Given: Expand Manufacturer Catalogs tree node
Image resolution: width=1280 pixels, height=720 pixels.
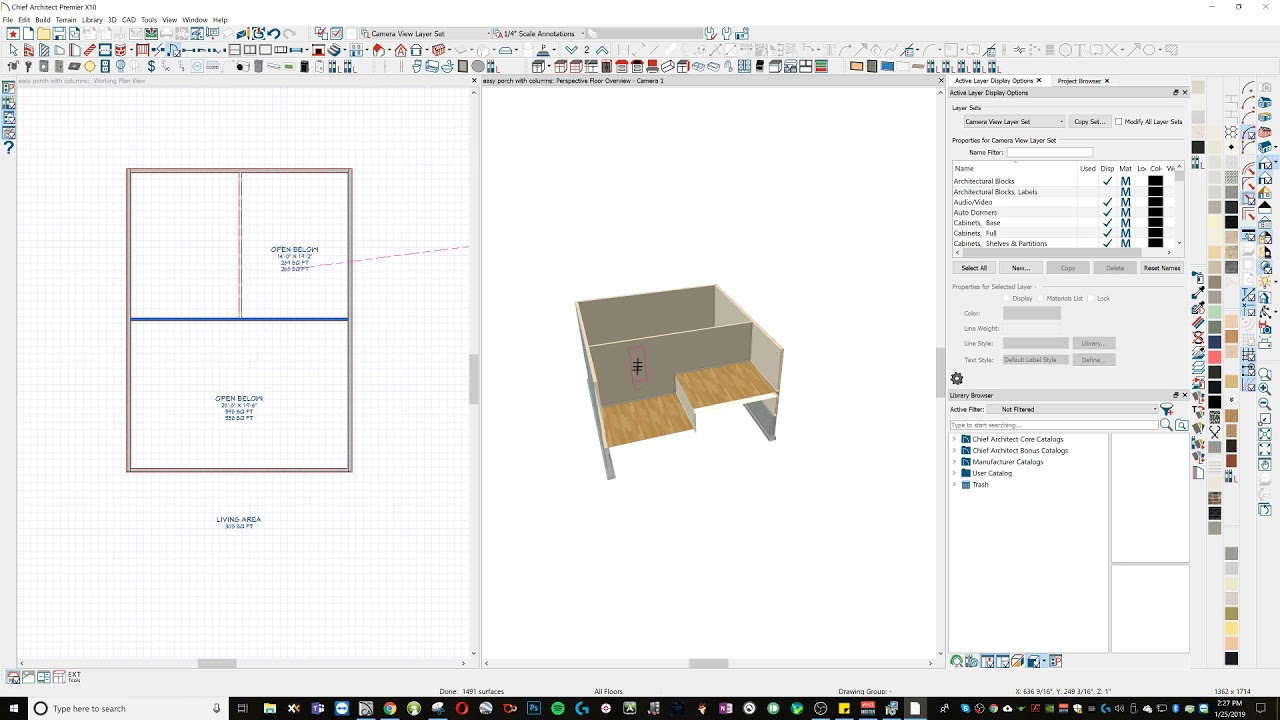Looking at the screenshot, I should click(x=954, y=462).
